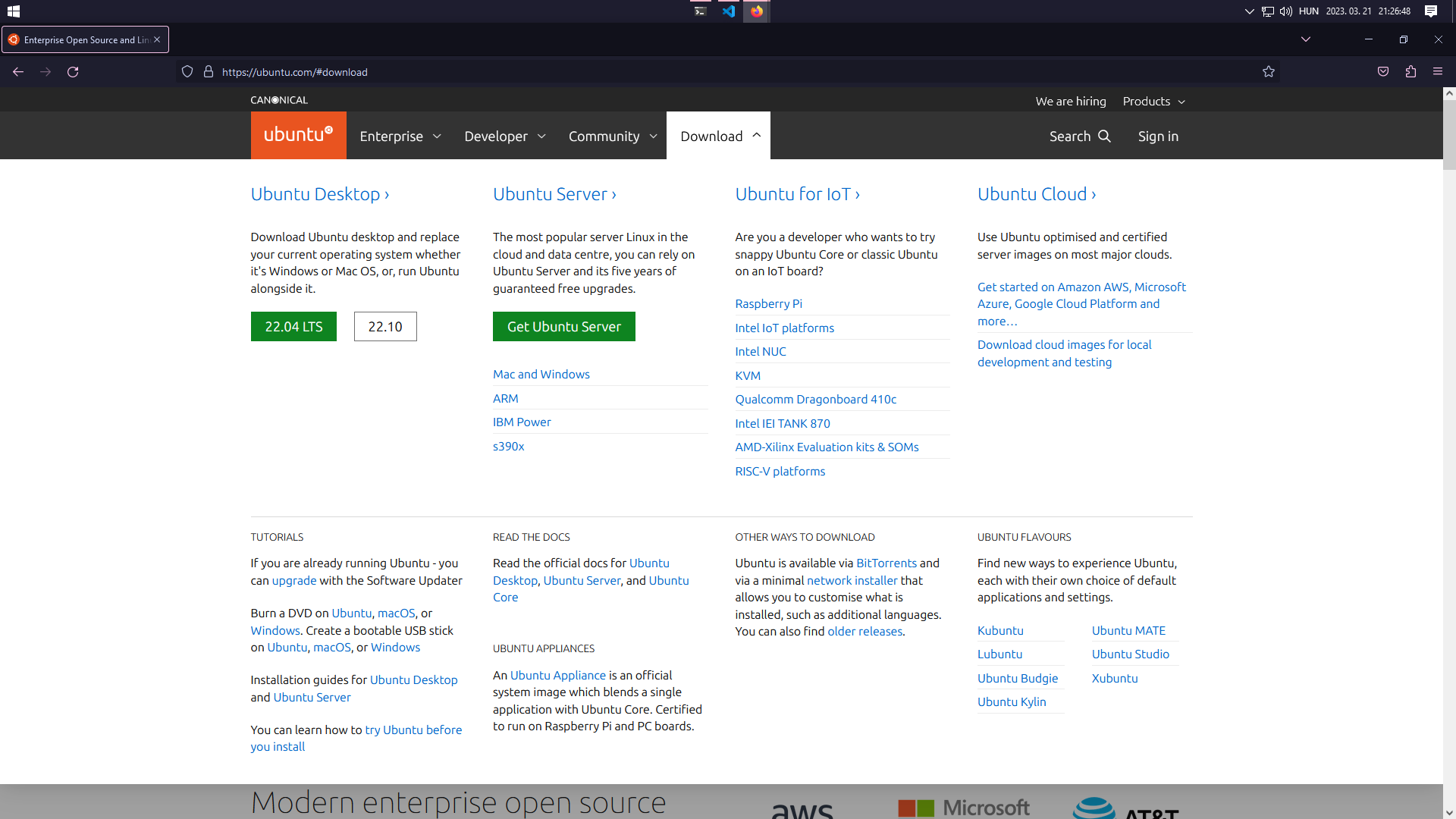Open the Ubuntu MATE flavour link
The height and width of the screenshot is (819, 1456).
(x=1128, y=631)
